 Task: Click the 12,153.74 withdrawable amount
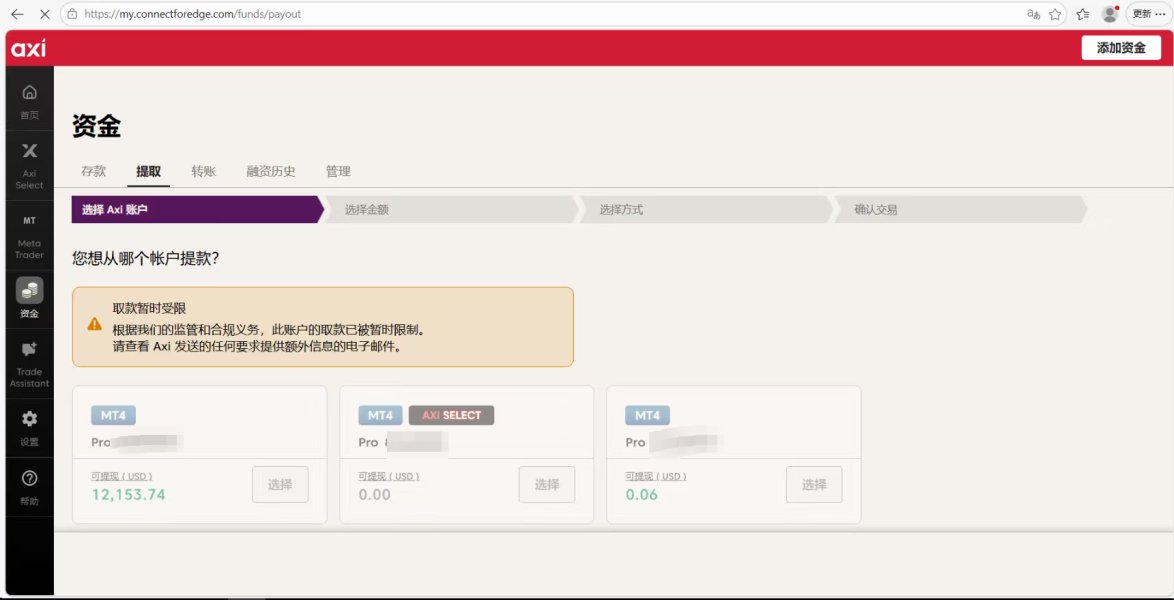(129, 494)
